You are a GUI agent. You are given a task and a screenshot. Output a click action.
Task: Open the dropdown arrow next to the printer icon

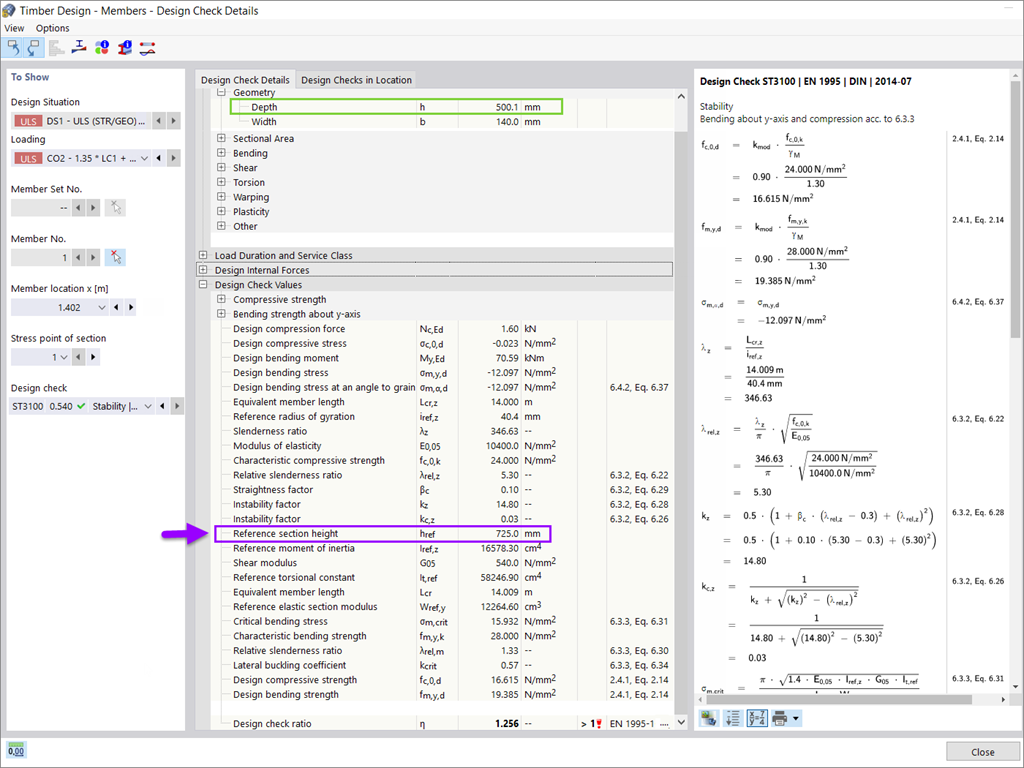pyautogui.click(x=795, y=718)
